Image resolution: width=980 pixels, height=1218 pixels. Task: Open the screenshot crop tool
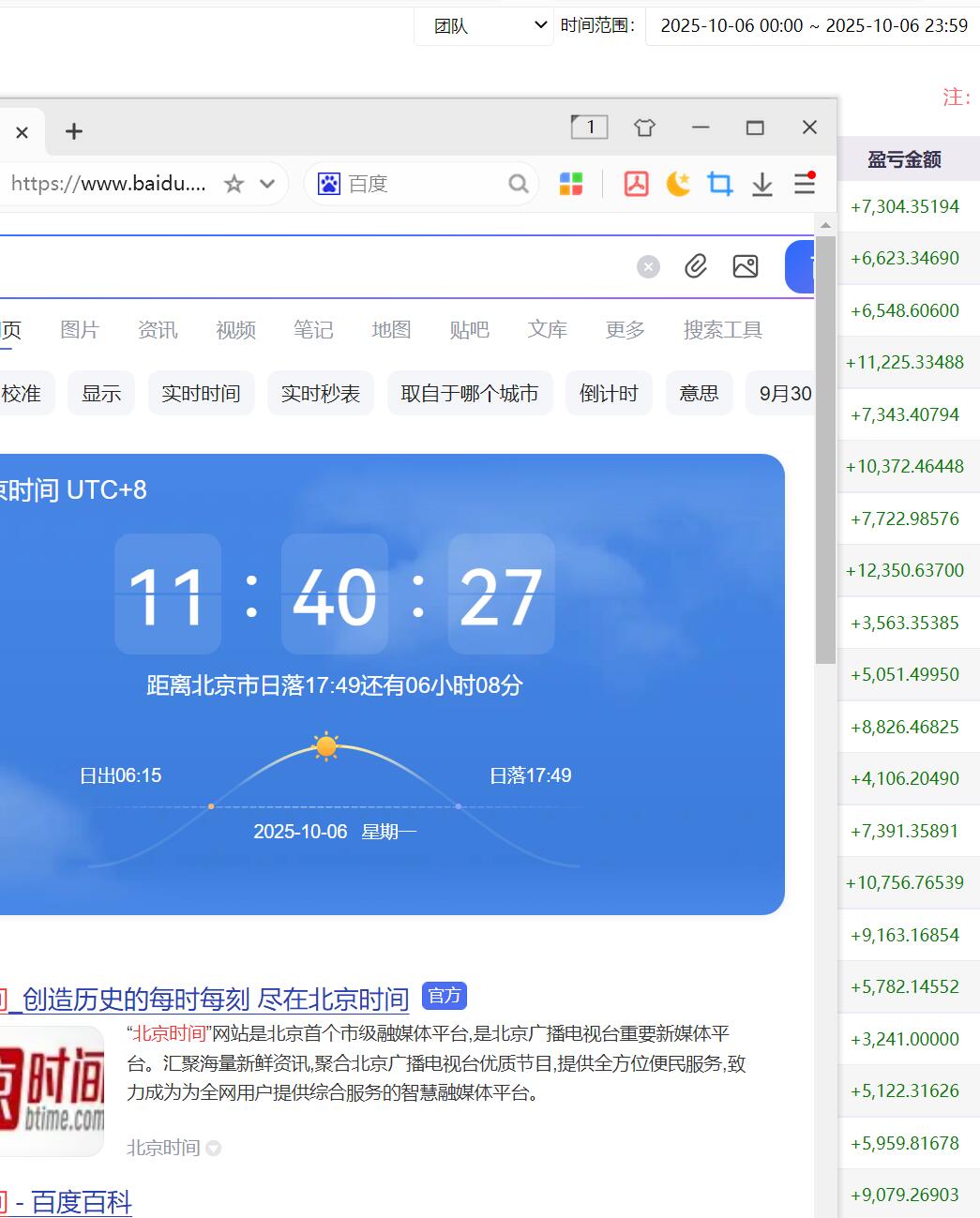[720, 184]
